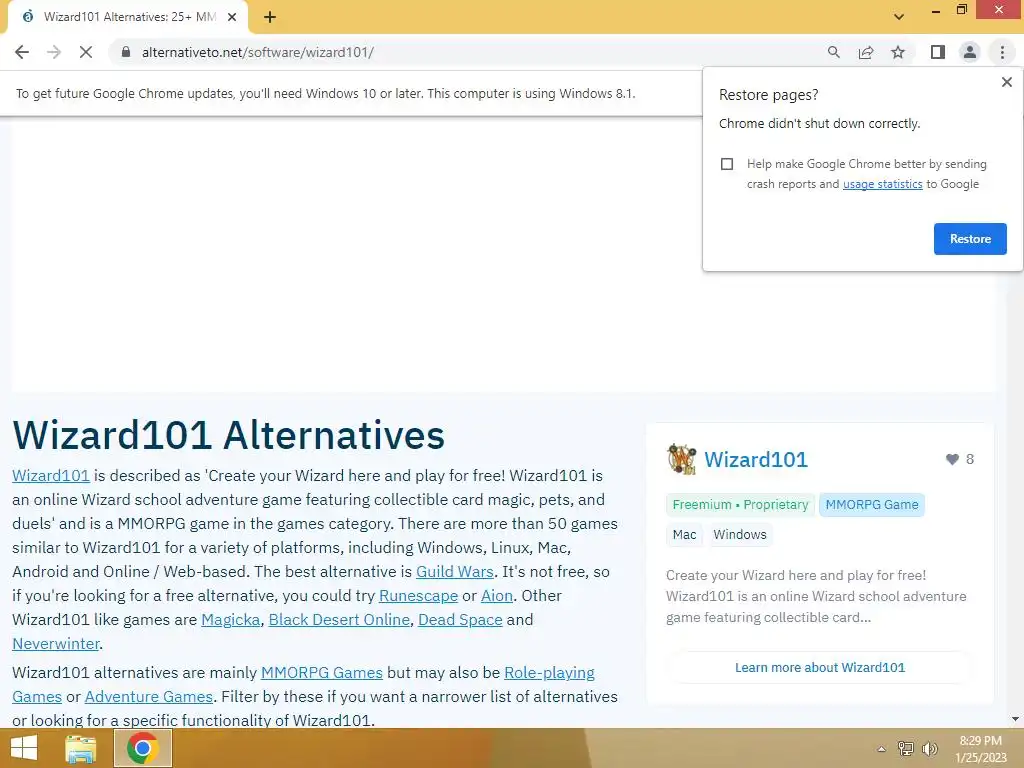Click the MMORPG Game category tag
This screenshot has width=1024, height=768.
click(x=871, y=505)
